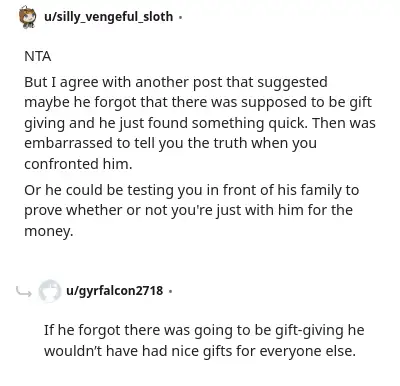400x386 pixels.
Task: Click the 'wouldn't have had nice gifts' line
Action: [x=200, y=351]
